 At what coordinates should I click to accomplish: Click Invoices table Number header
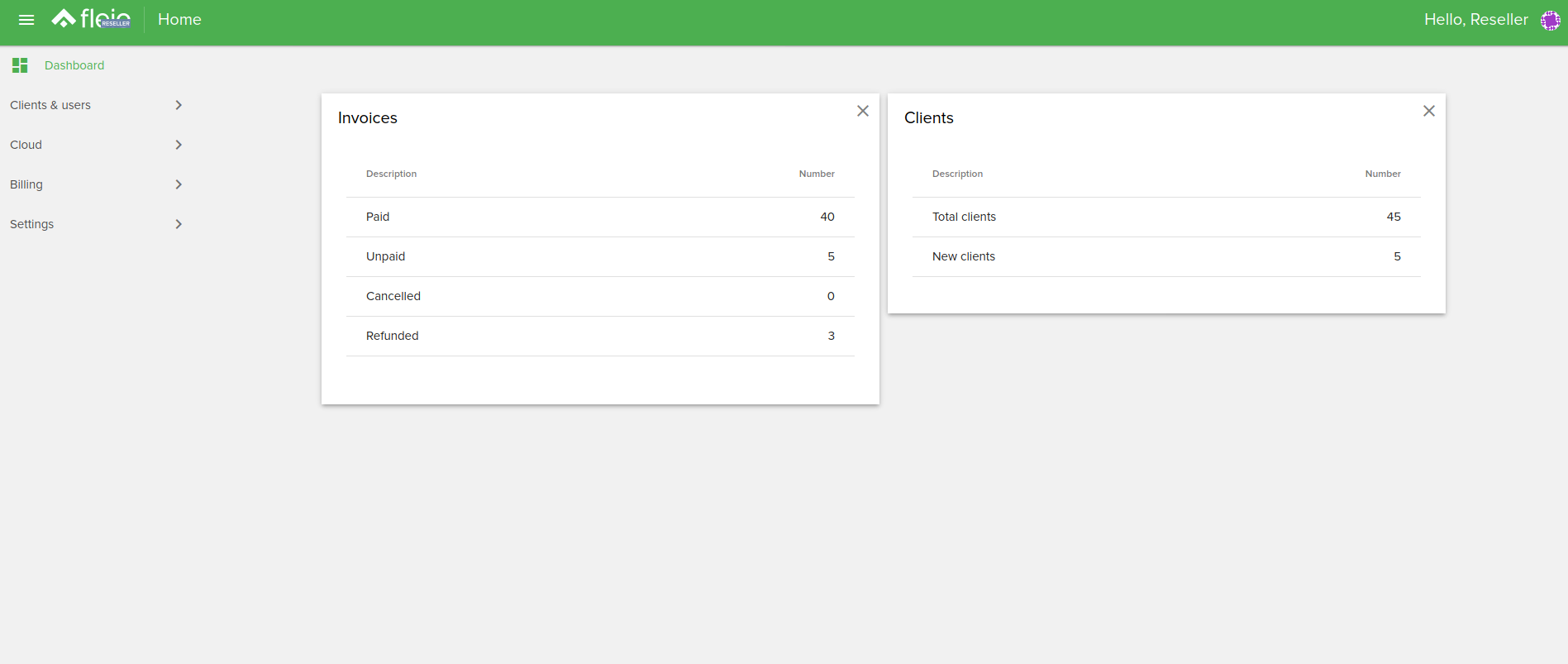817,174
